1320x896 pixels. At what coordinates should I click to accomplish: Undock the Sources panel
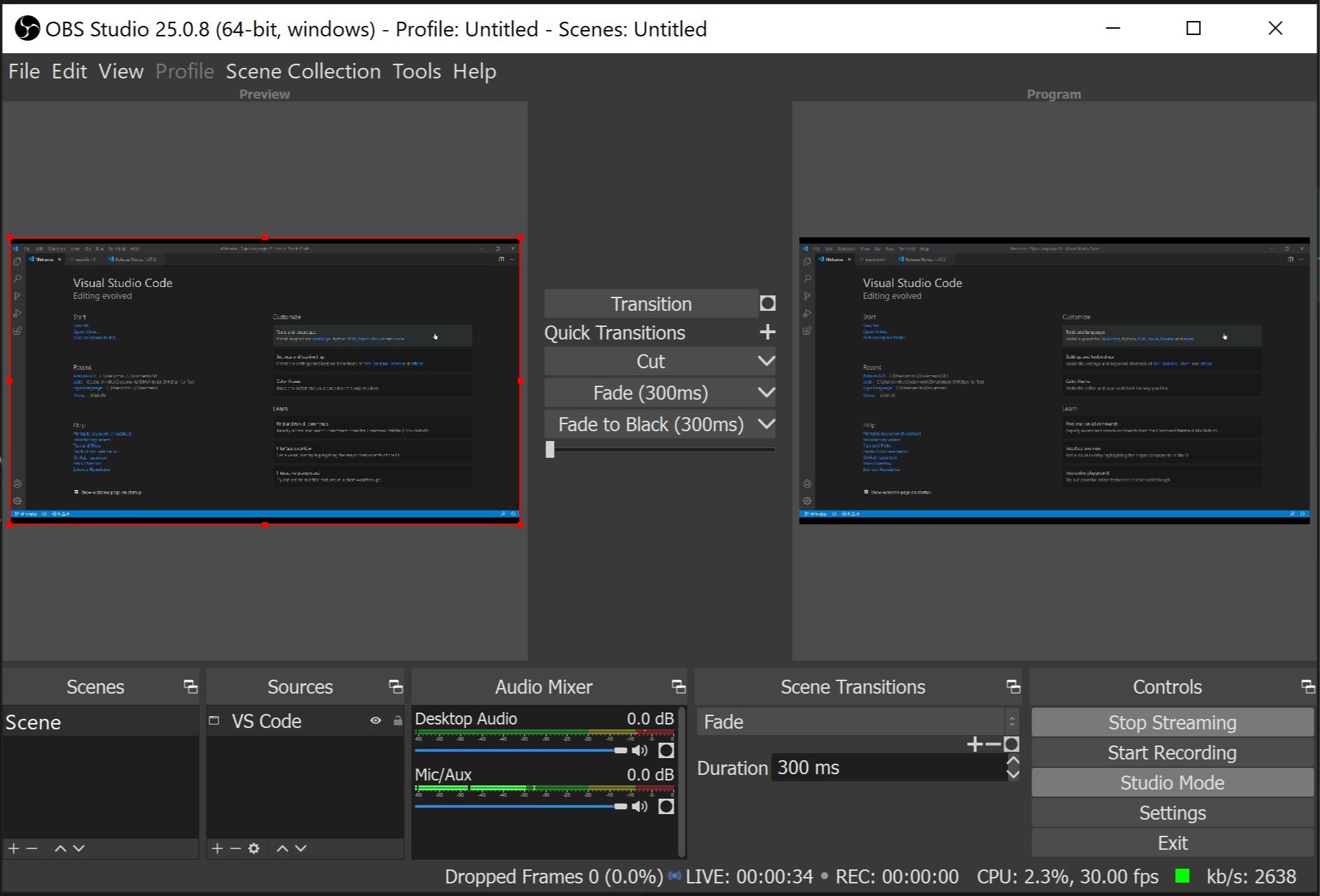396,686
